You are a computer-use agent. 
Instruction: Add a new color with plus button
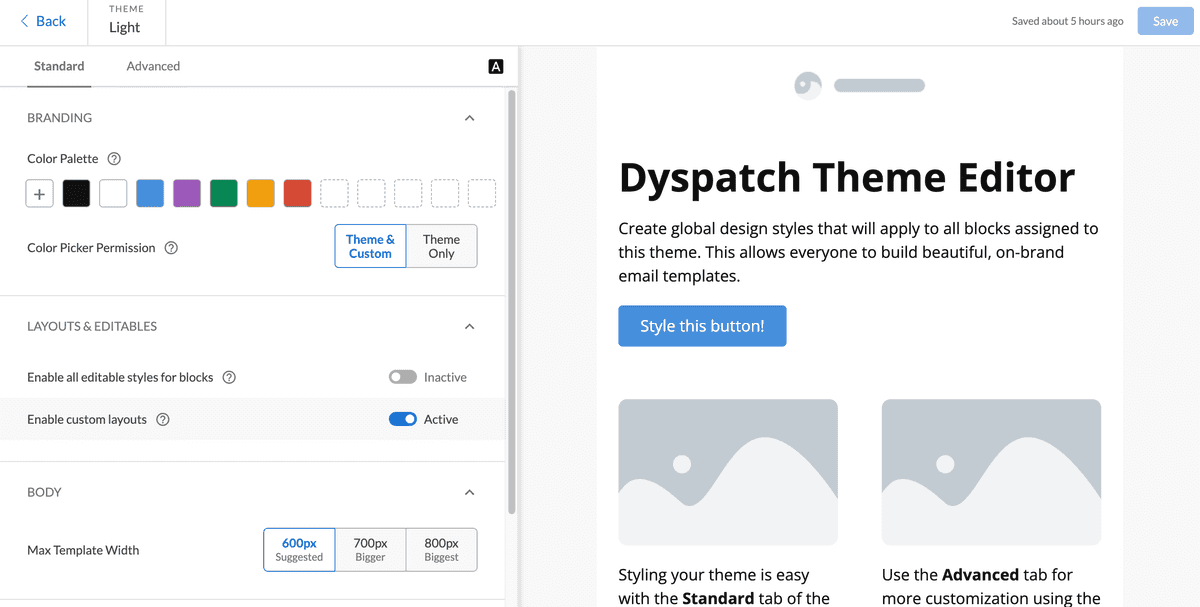39,194
